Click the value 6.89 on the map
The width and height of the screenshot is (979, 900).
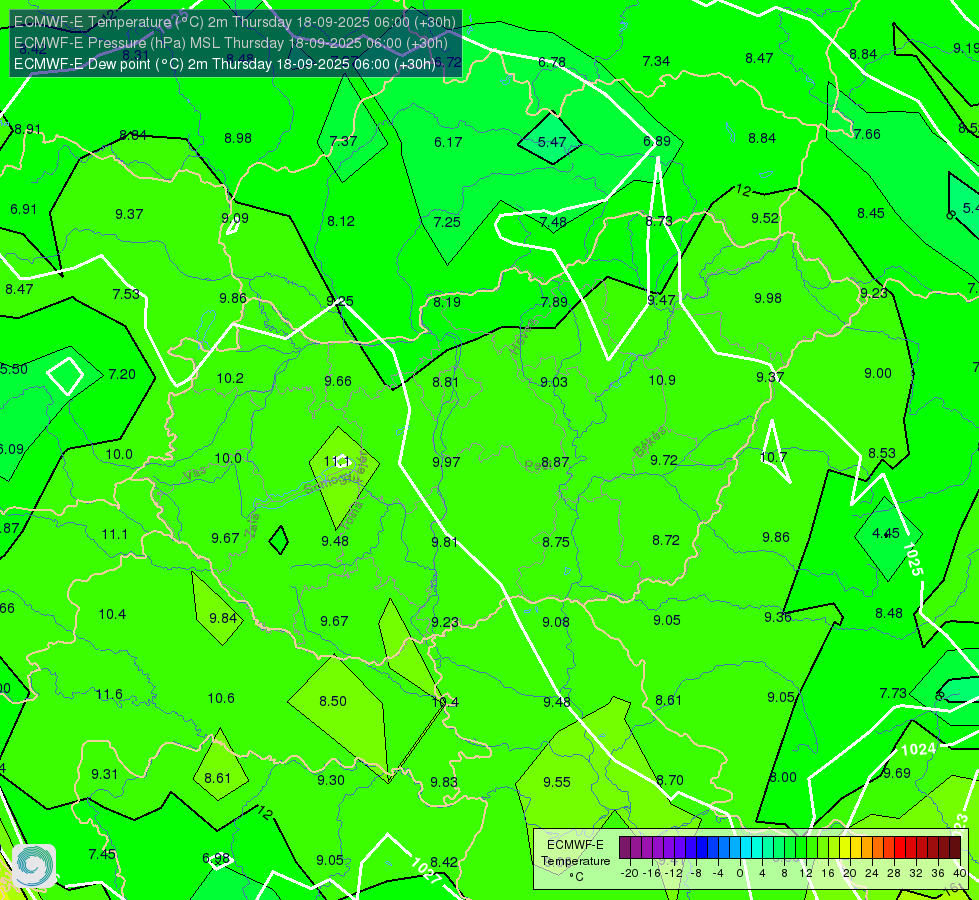[657, 141]
